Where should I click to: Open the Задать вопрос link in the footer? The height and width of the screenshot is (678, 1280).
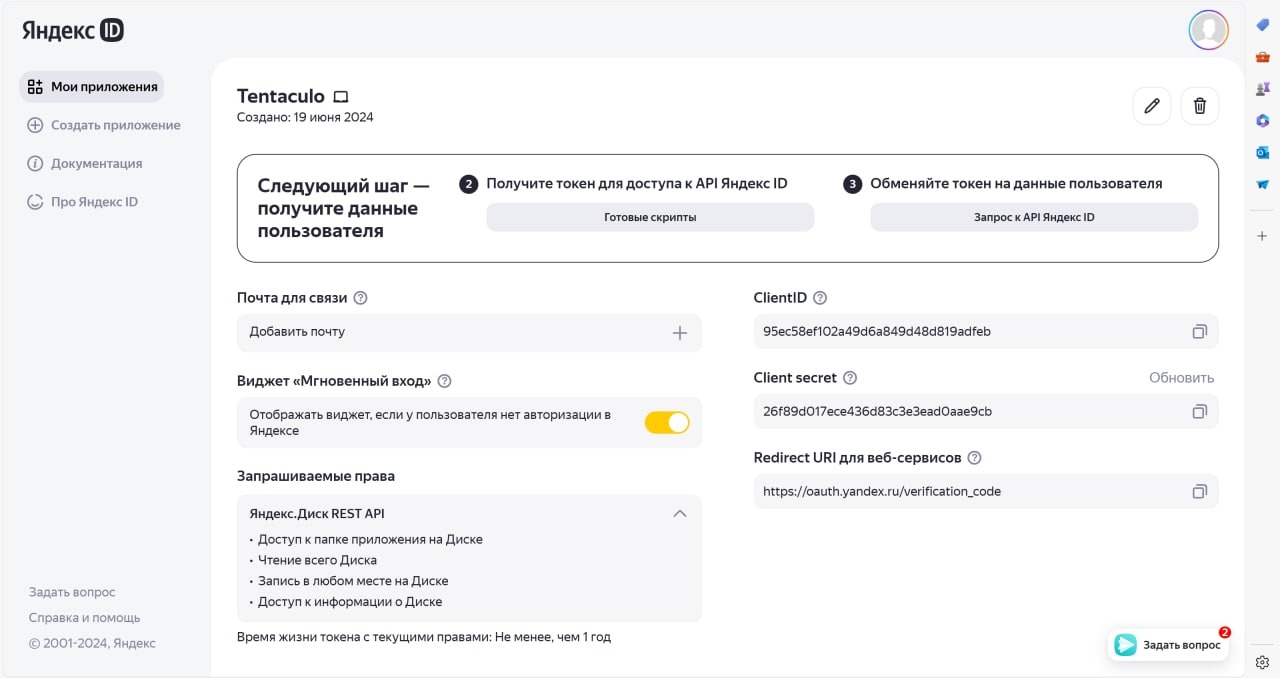72,592
